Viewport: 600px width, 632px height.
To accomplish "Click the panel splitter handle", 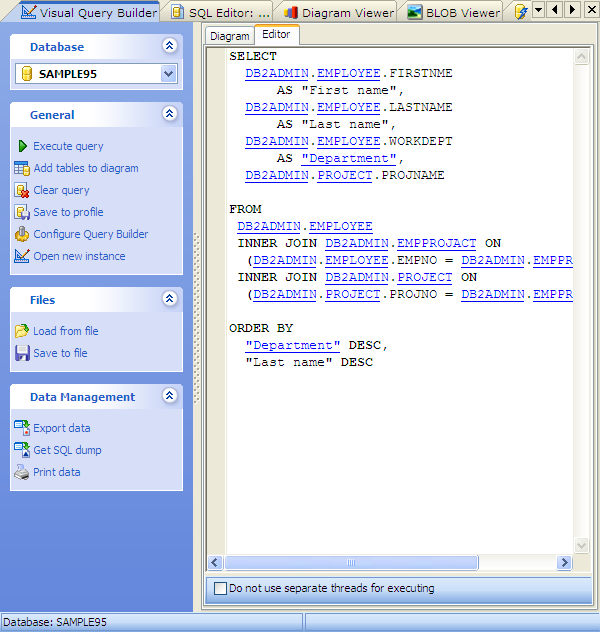I will [x=197, y=318].
